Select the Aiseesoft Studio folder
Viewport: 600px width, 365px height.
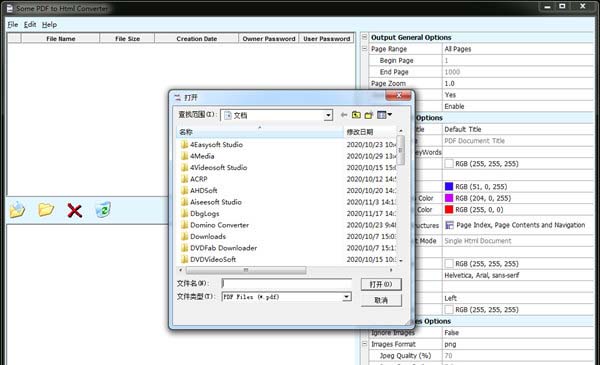(211, 202)
